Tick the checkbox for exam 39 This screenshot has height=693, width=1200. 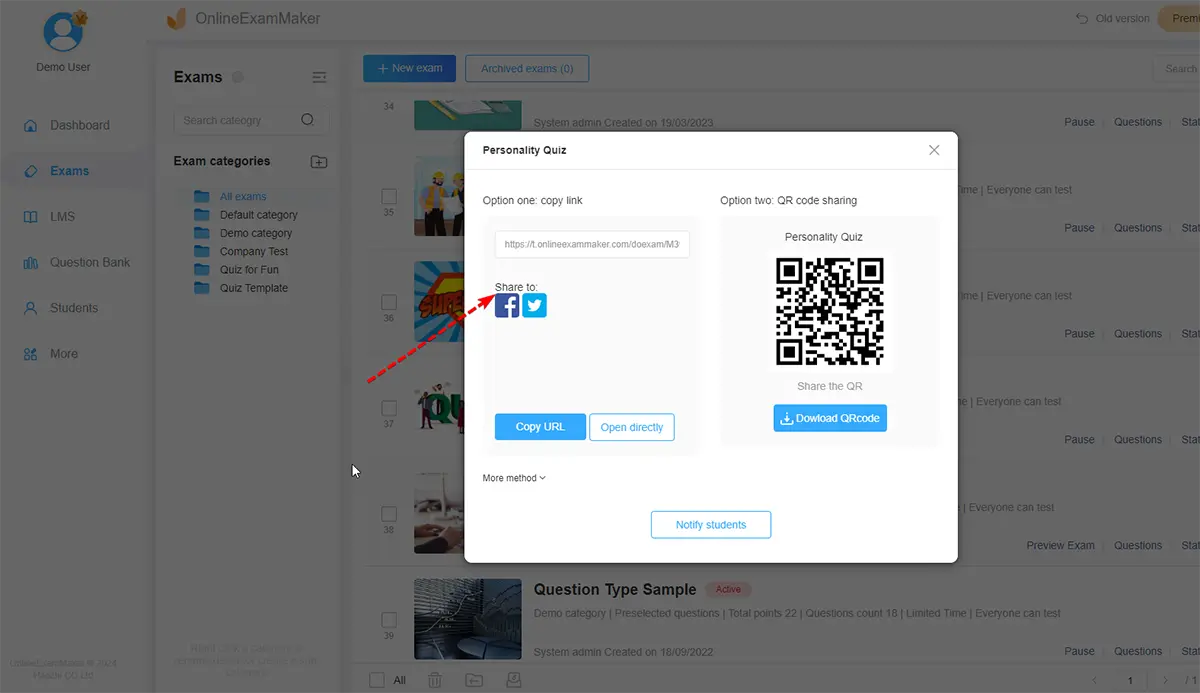[x=389, y=620]
